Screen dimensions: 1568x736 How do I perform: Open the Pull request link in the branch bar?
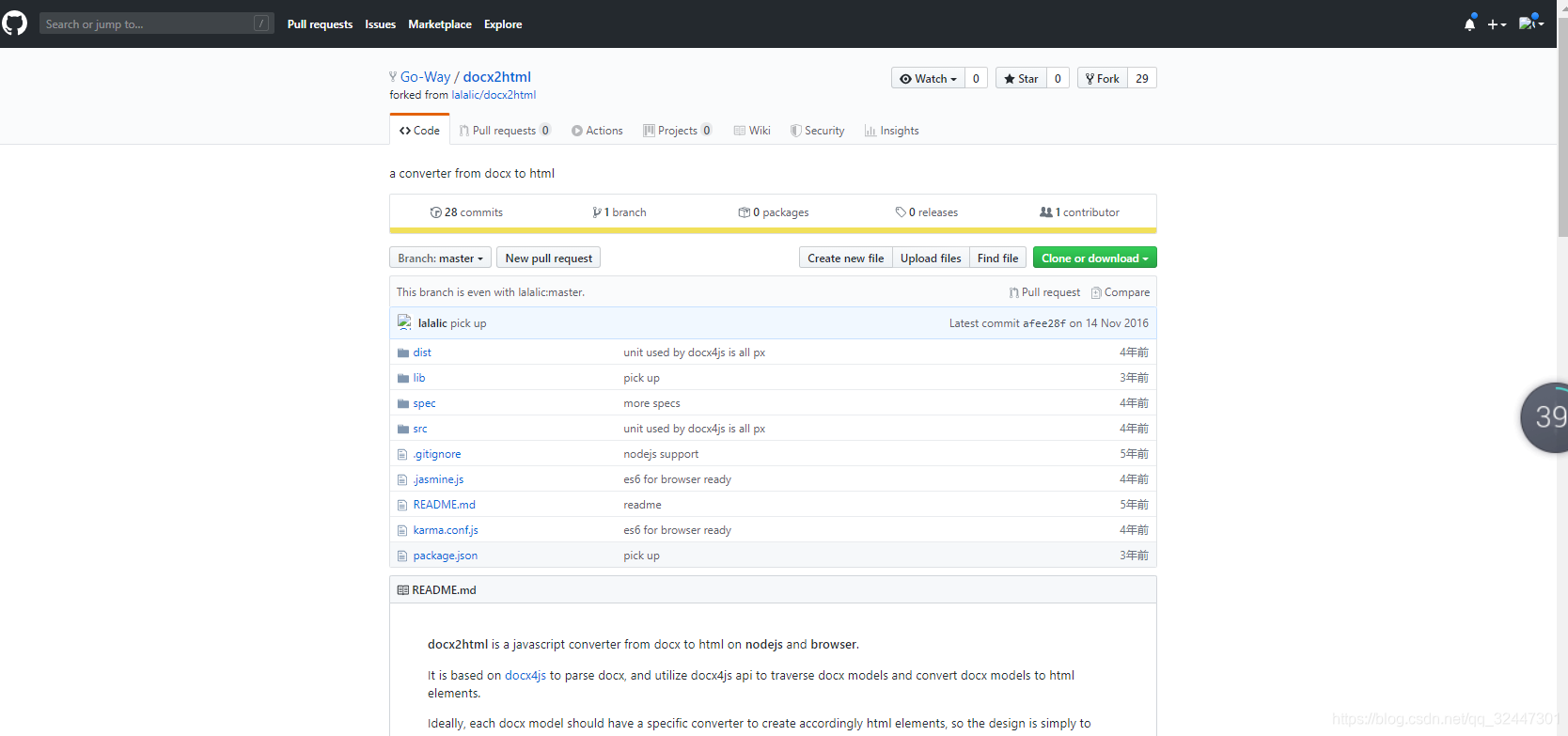coord(1044,292)
